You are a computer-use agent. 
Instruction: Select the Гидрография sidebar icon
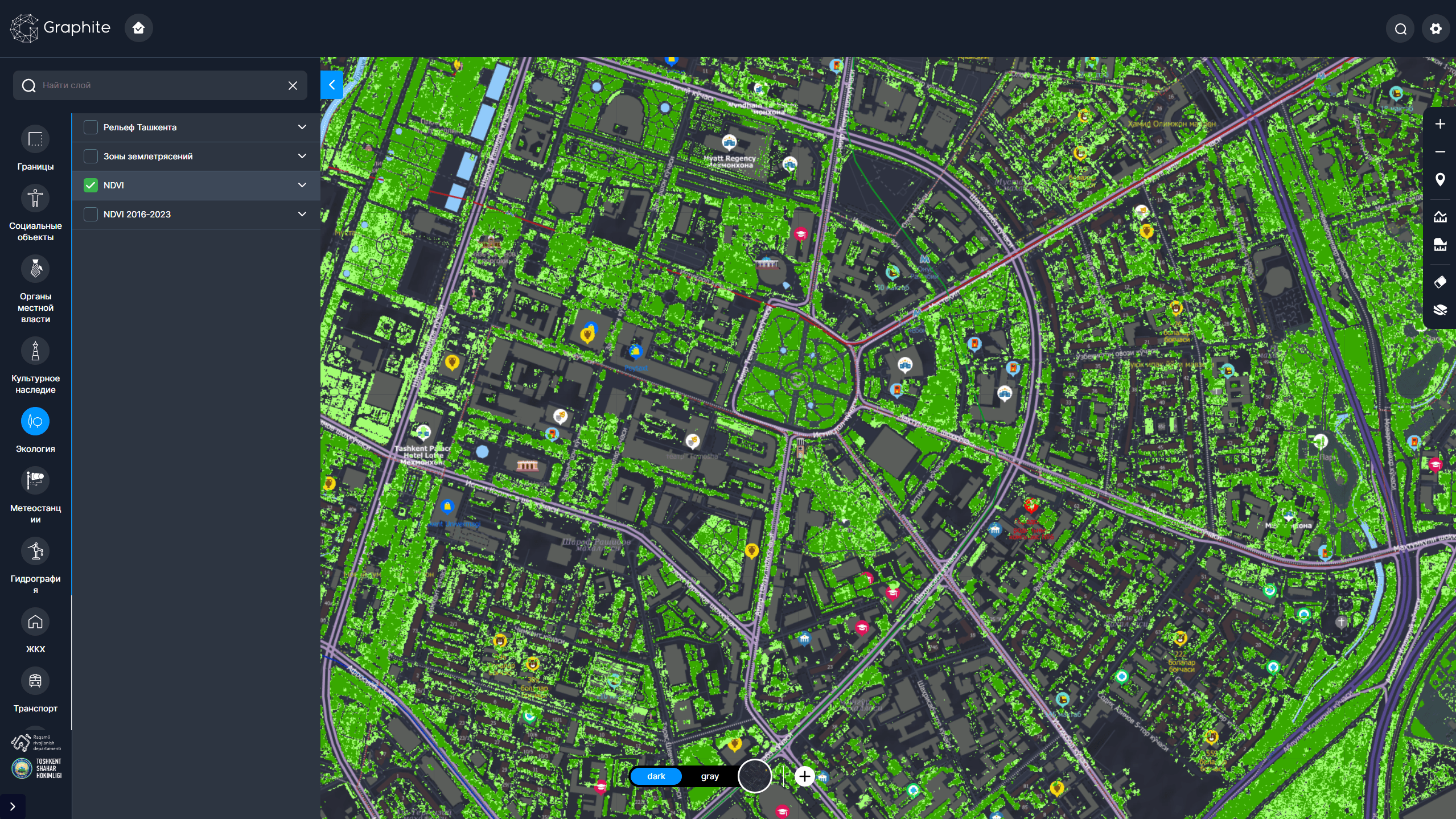coord(35,551)
